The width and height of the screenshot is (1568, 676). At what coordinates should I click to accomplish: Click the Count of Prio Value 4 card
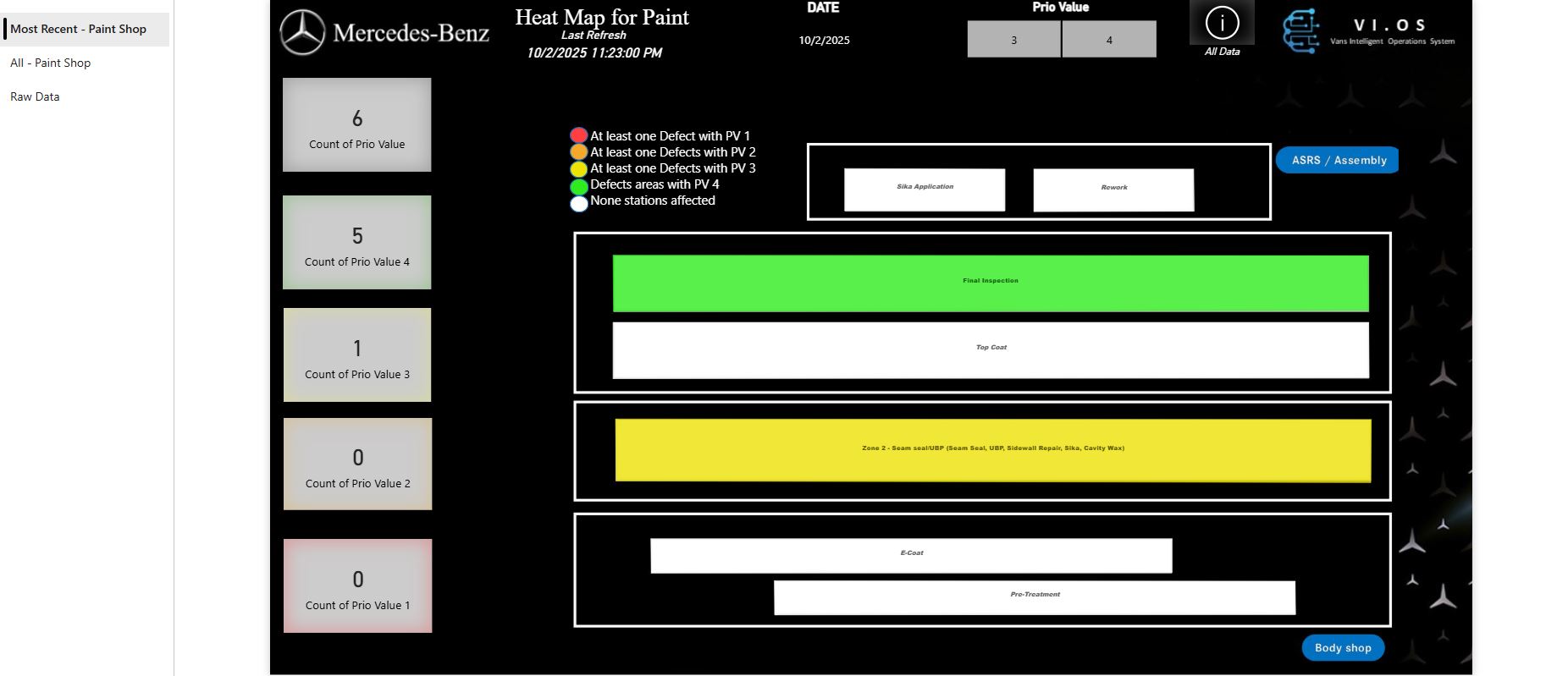pos(356,243)
